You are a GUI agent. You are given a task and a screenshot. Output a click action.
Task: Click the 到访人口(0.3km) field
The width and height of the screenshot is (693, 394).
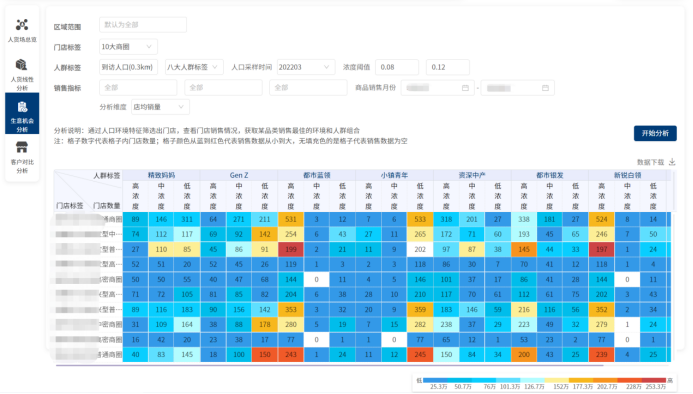[x=128, y=67]
